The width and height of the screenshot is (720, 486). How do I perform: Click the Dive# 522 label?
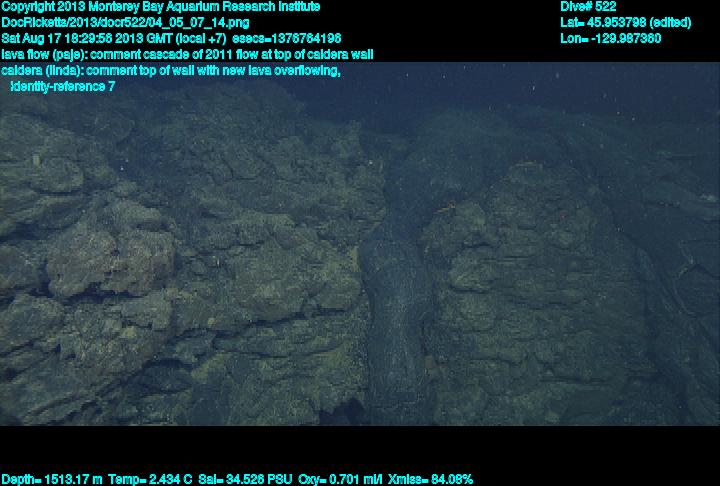588,7
